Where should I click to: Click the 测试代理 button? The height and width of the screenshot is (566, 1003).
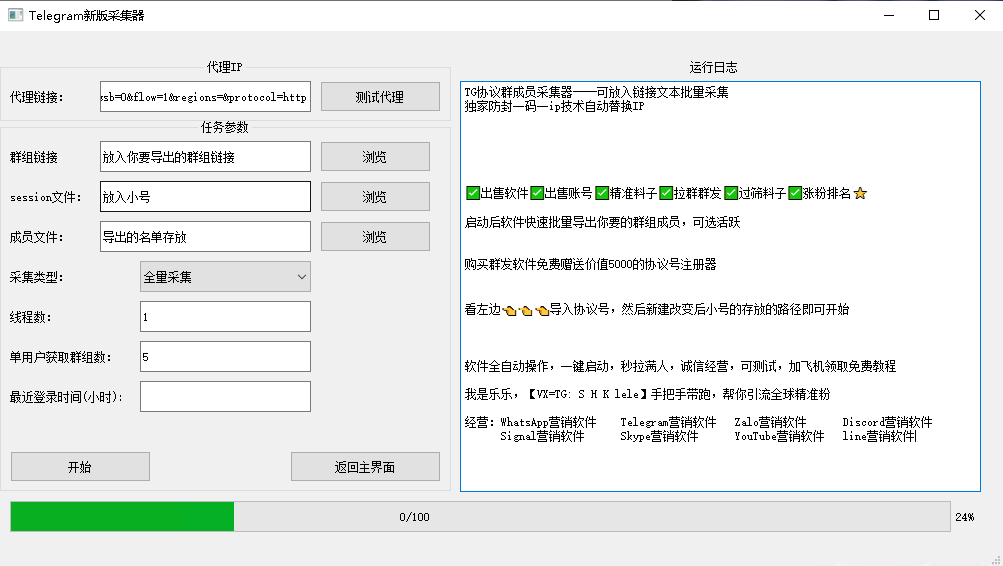coord(380,97)
